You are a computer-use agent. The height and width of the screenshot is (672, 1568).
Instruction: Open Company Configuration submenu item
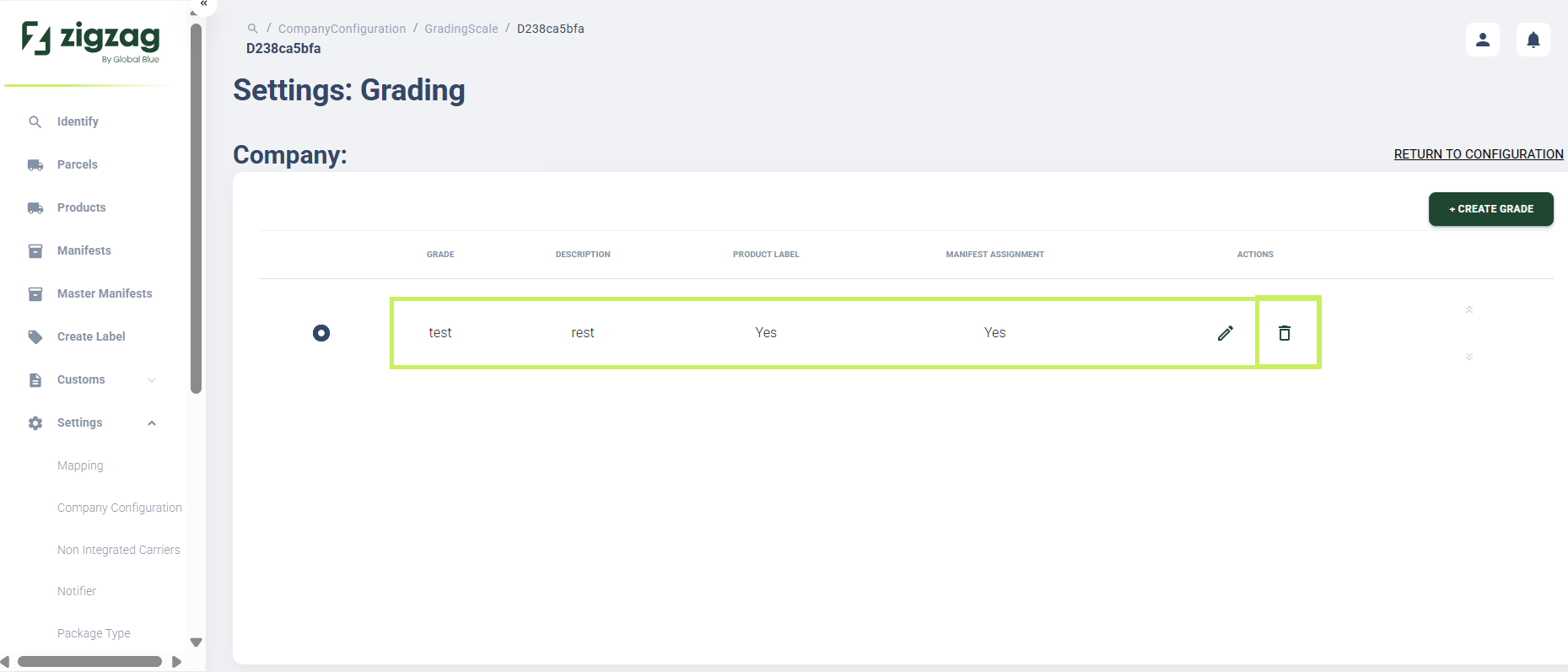(120, 508)
